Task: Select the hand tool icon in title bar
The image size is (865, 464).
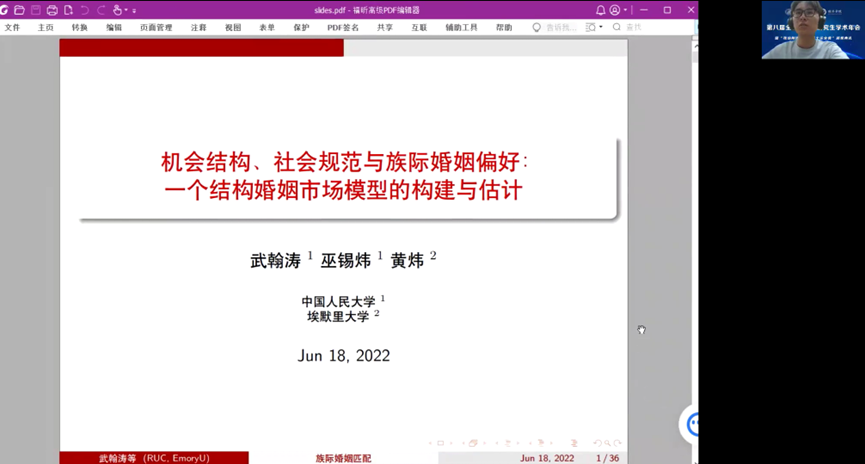Action: [x=117, y=10]
